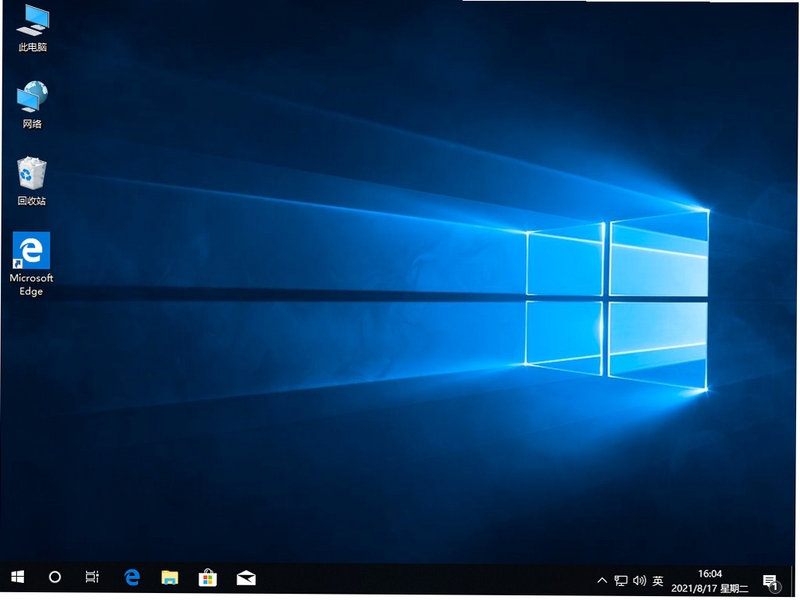The width and height of the screenshot is (800, 600).
Task: Select the 网络 desktop icon
Action: [x=32, y=105]
